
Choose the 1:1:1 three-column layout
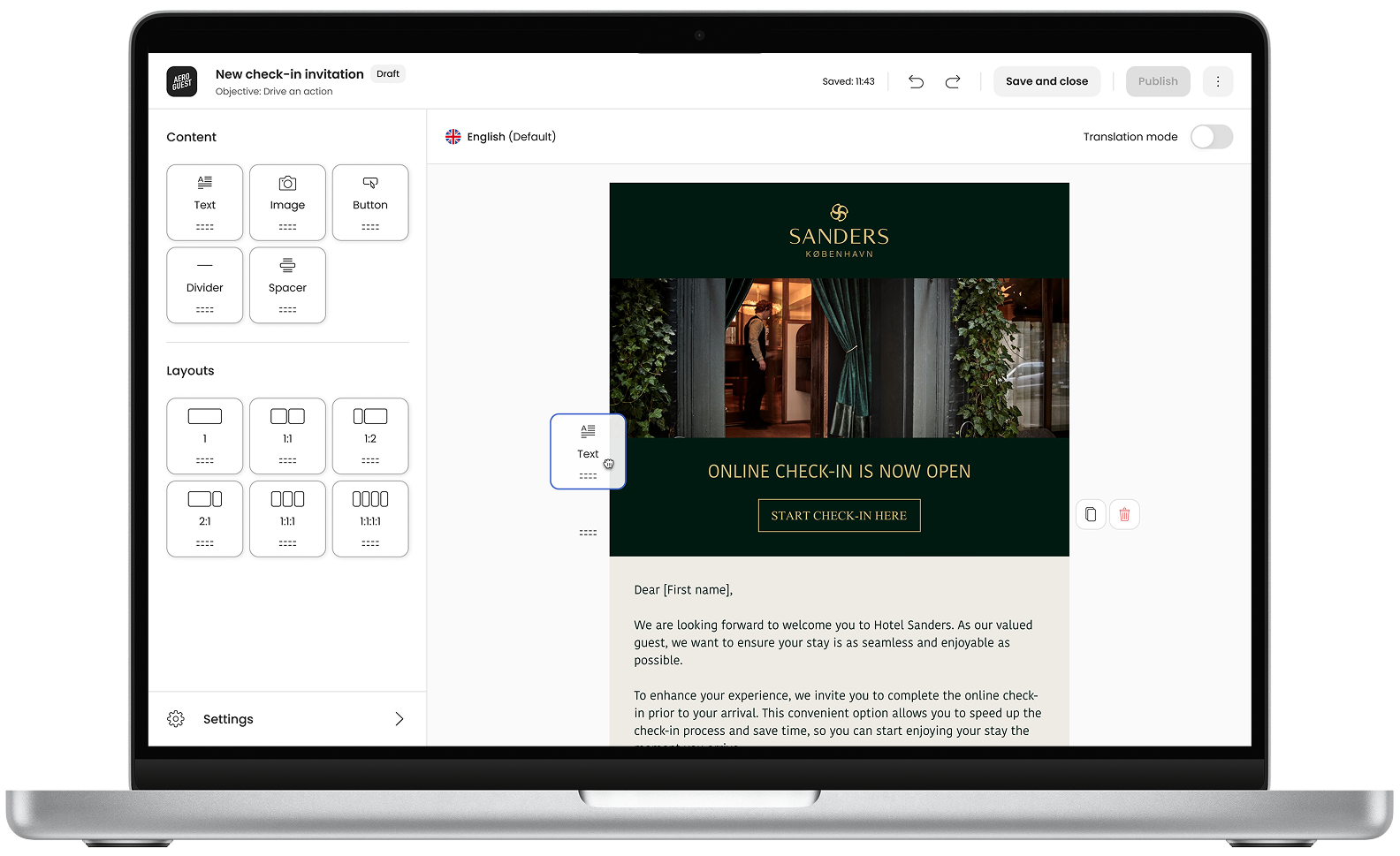coord(287,519)
